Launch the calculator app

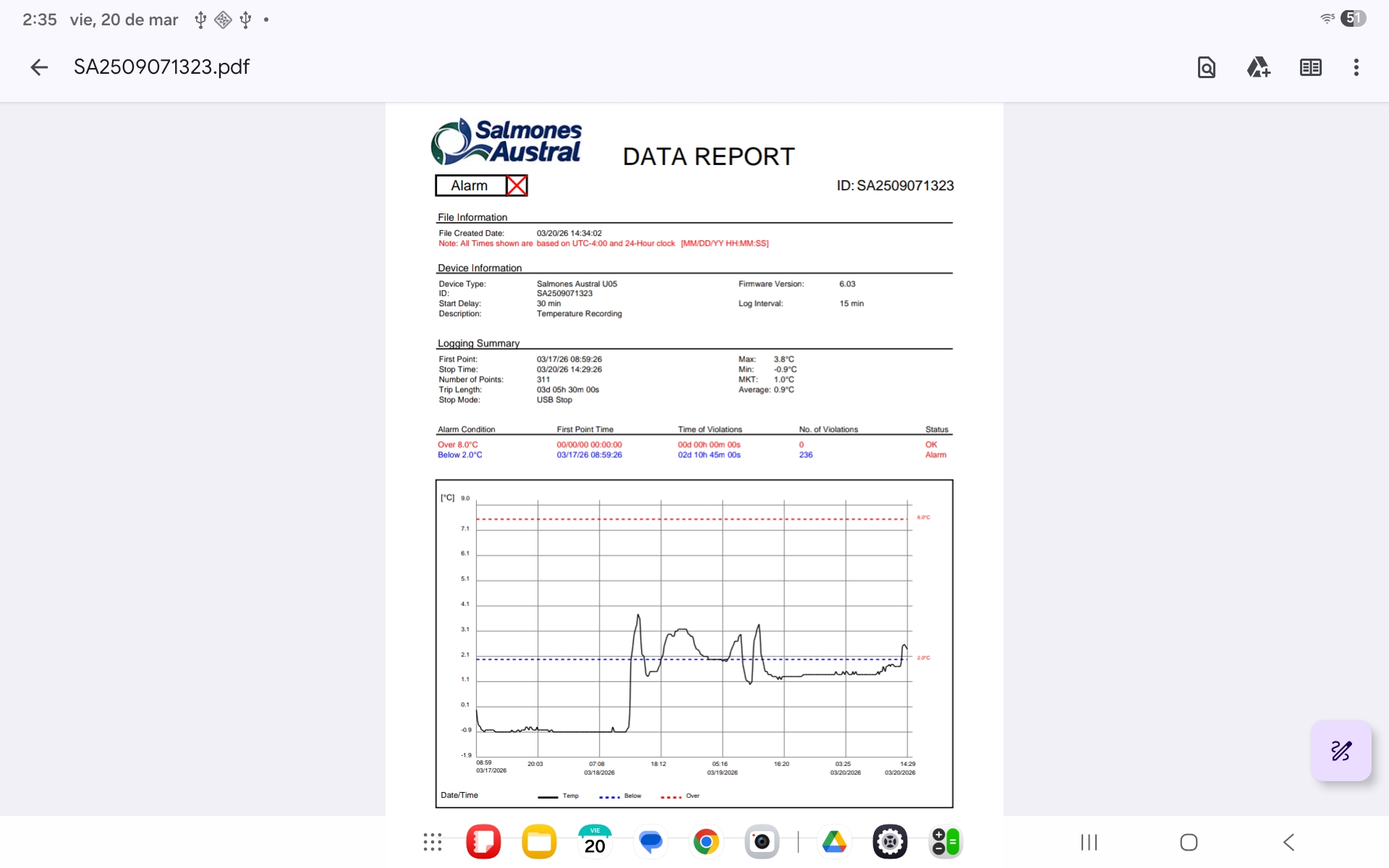click(945, 841)
